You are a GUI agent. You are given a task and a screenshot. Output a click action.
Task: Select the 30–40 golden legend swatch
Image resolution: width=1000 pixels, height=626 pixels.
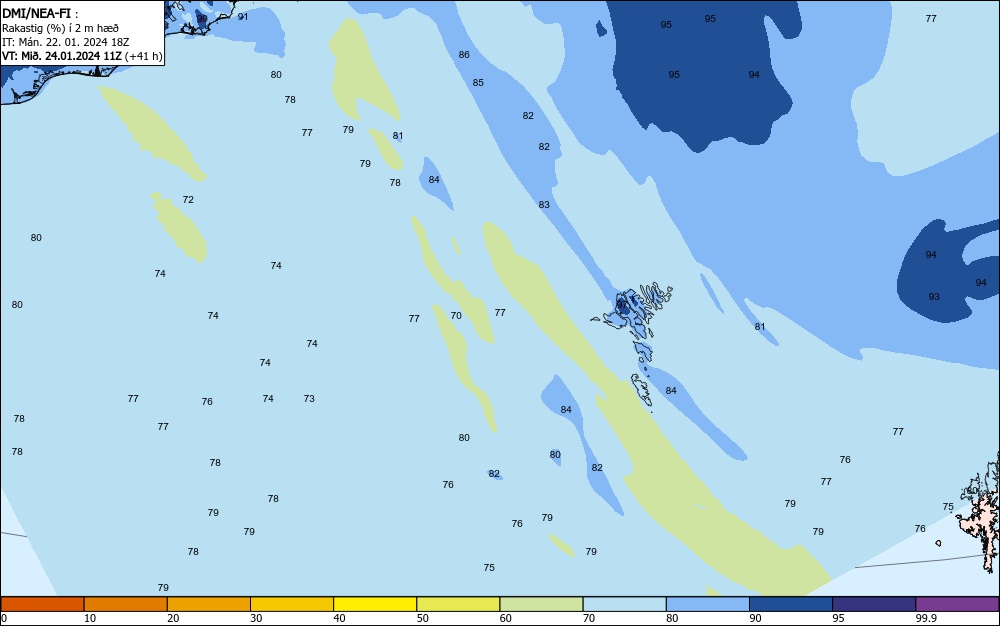coord(292,604)
